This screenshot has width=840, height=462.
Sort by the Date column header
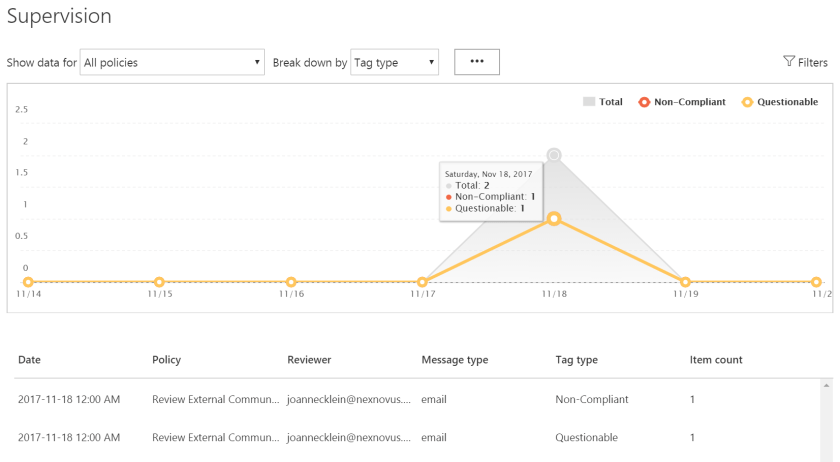[29, 359]
